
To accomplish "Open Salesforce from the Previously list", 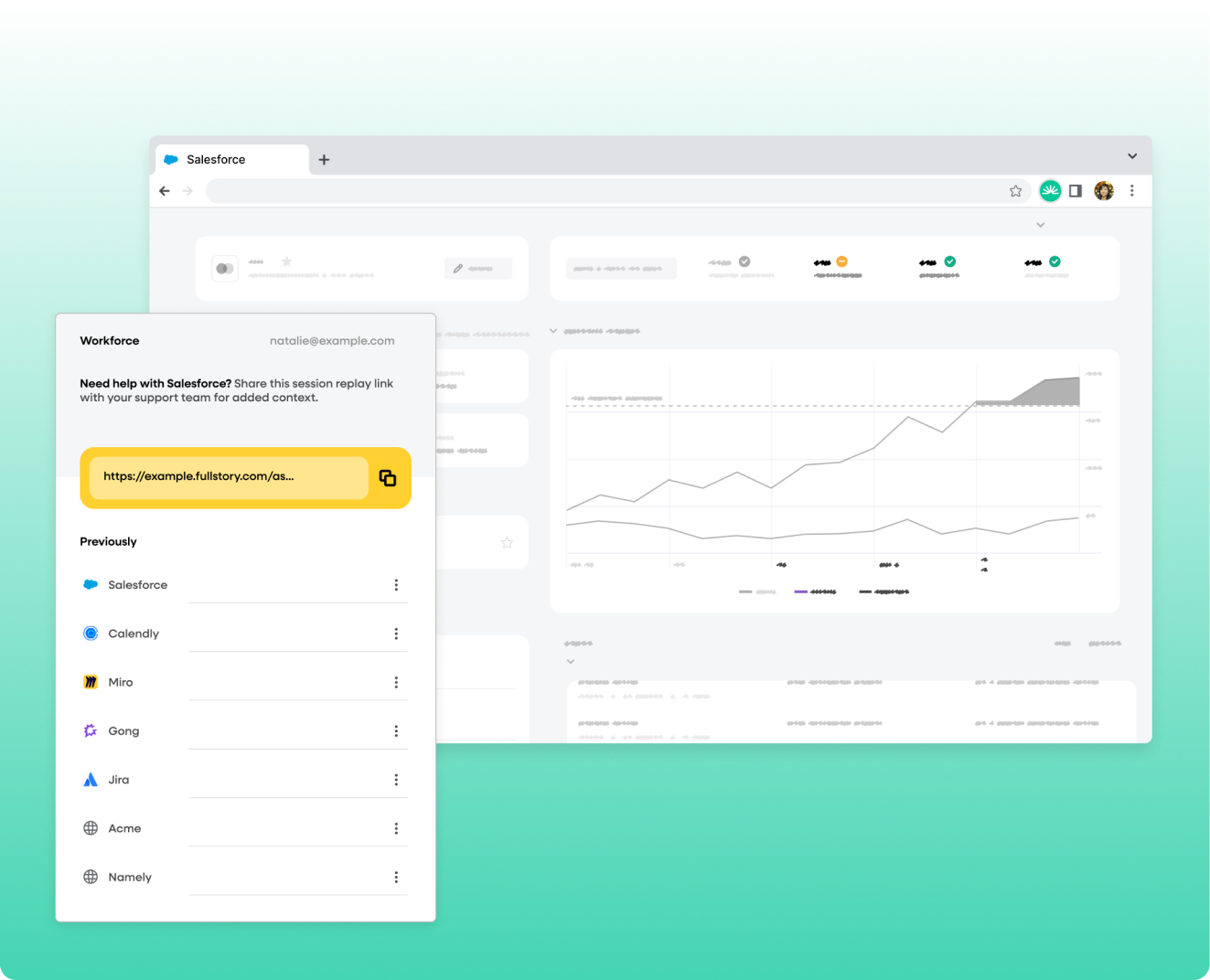I will click(x=138, y=585).
